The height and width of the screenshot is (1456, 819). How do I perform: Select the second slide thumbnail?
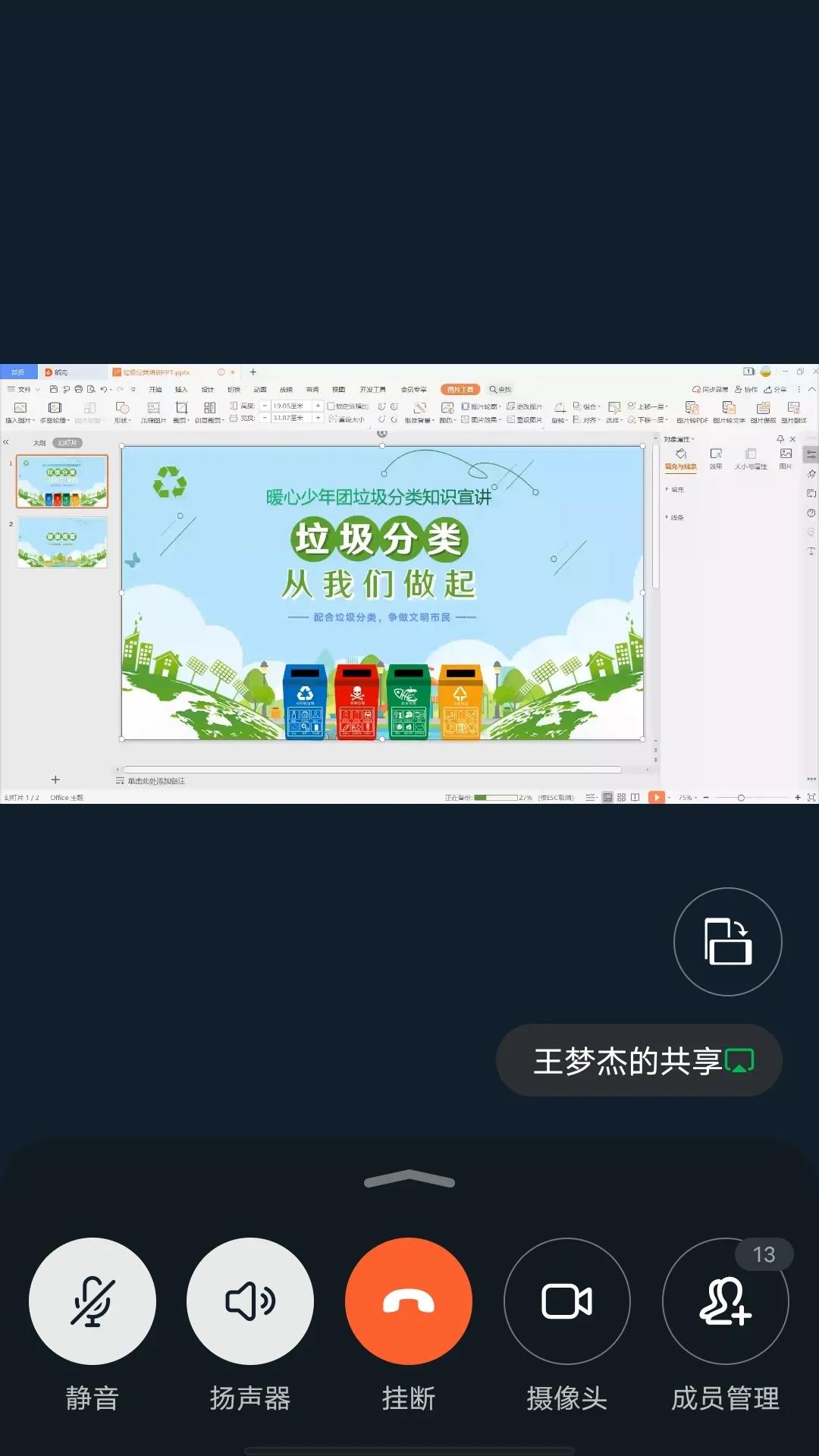62,543
